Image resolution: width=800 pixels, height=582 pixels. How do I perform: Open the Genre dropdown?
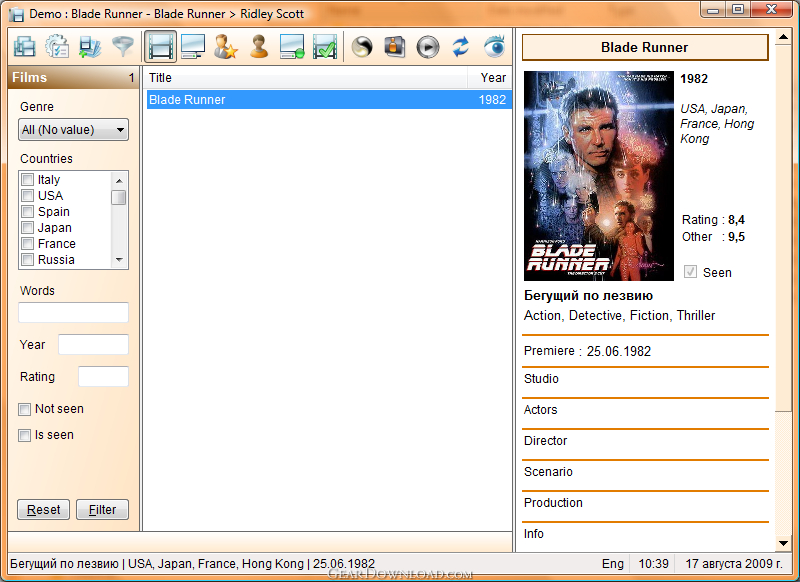73,130
